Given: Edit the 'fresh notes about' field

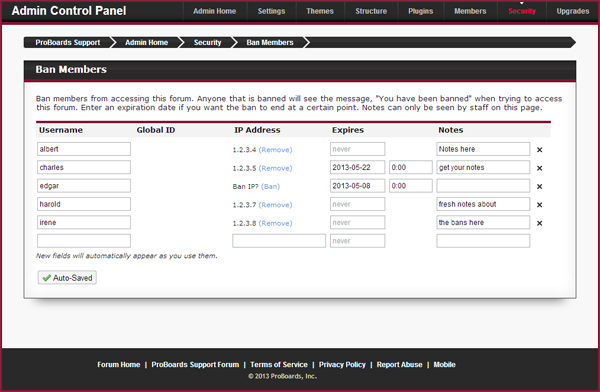Looking at the screenshot, I should point(483,204).
